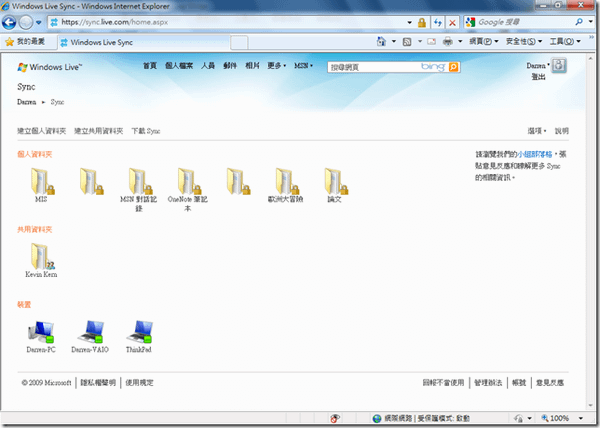This screenshot has height=428, width=600.
Task: Open the 網頁(P) menu
Action: [x=484, y=41]
